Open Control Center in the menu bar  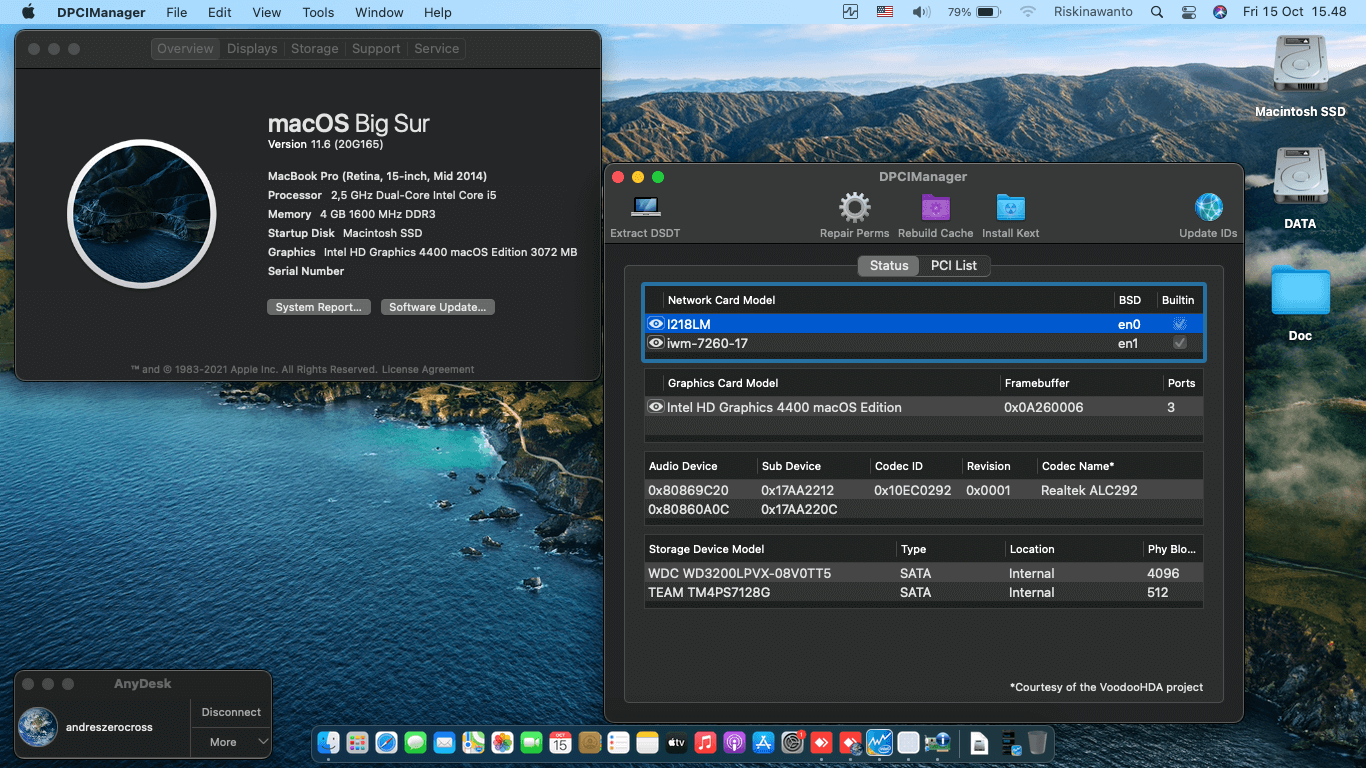coord(1188,12)
